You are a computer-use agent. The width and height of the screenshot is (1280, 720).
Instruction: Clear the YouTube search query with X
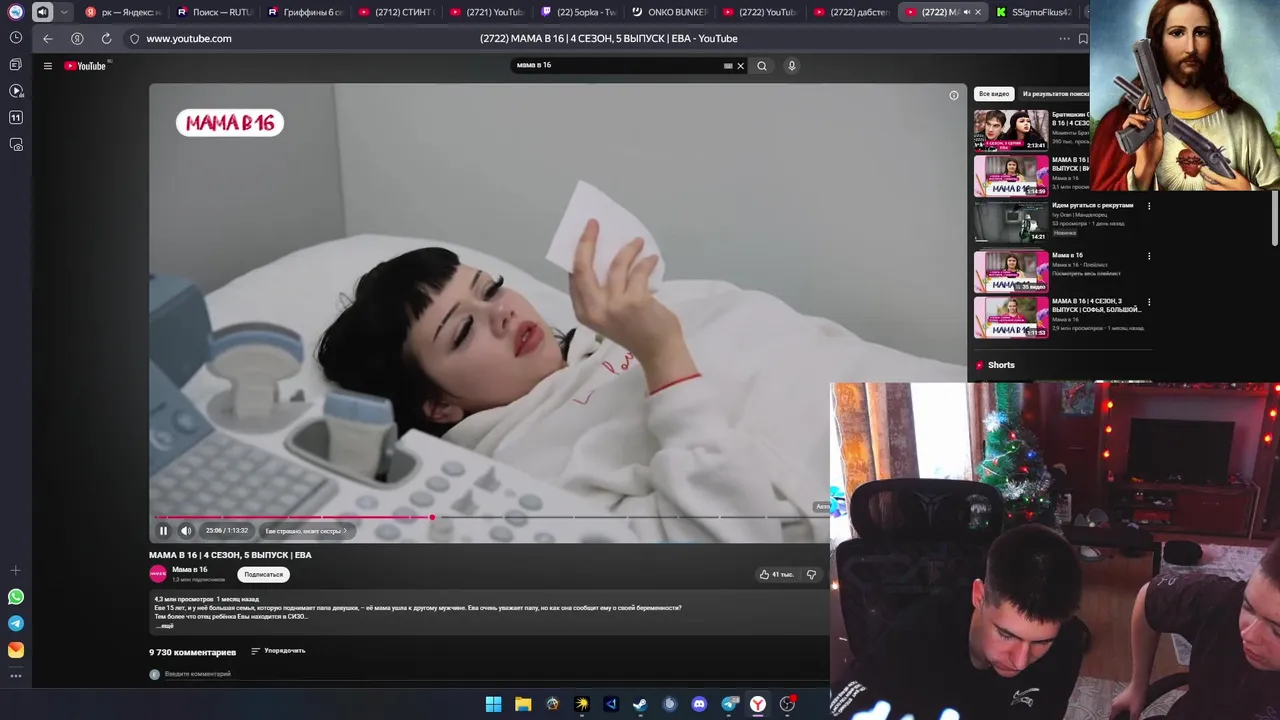(740, 66)
